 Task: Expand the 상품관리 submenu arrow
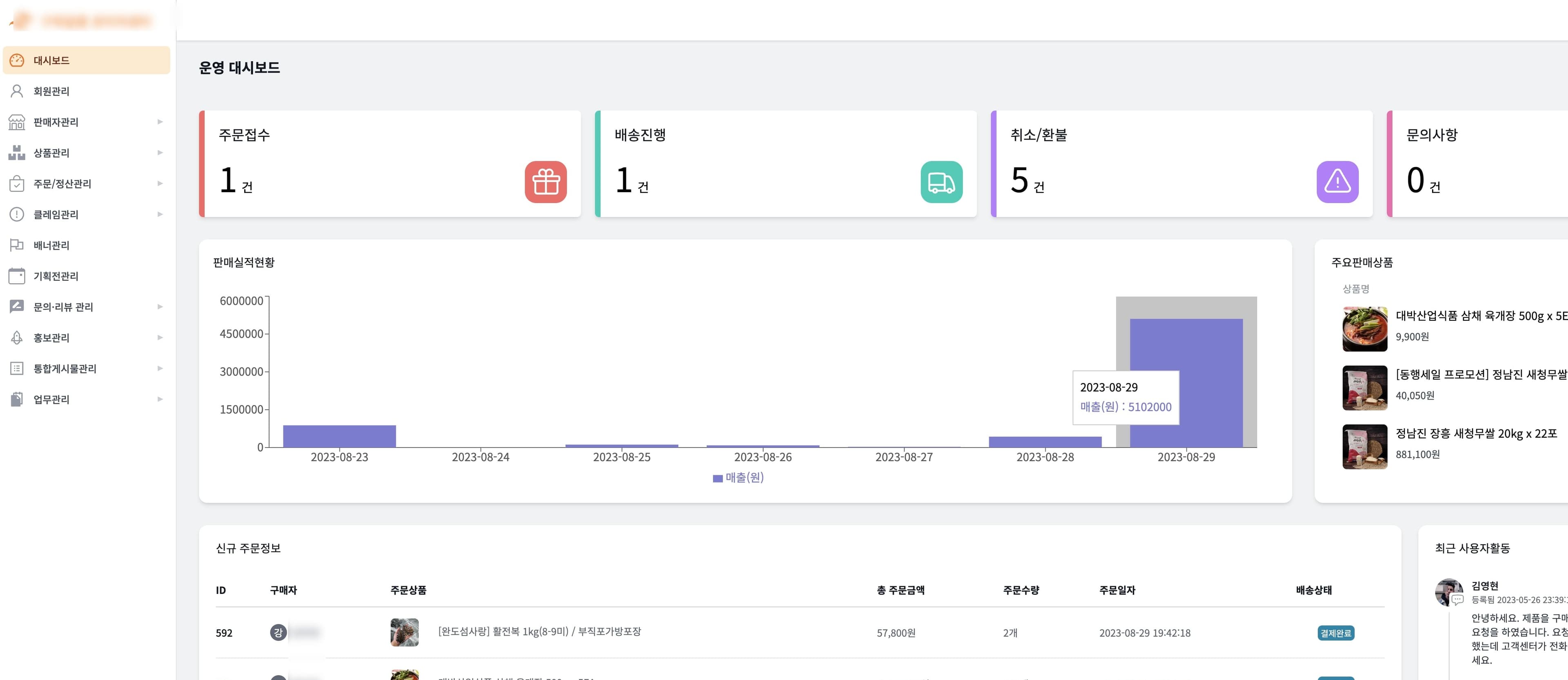160,153
